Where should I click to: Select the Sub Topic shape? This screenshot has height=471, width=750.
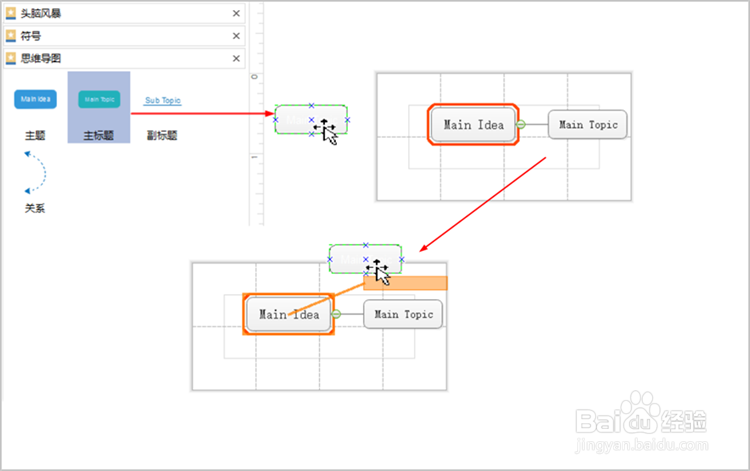pyautogui.click(x=163, y=100)
